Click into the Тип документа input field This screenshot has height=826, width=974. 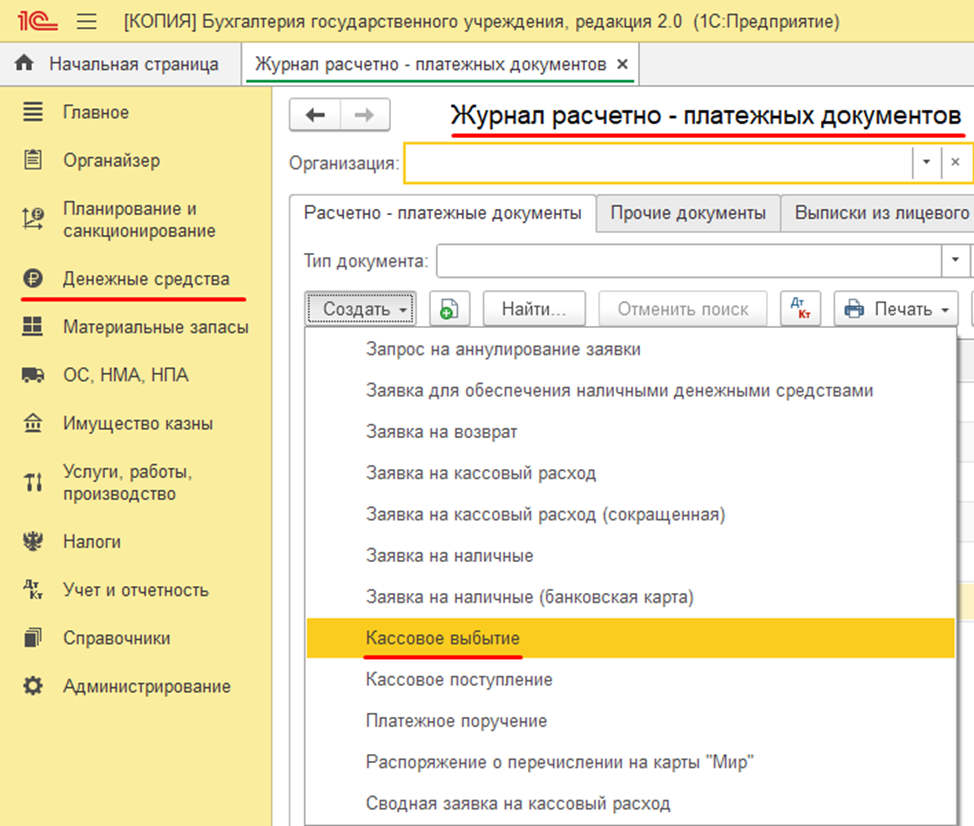tap(690, 260)
